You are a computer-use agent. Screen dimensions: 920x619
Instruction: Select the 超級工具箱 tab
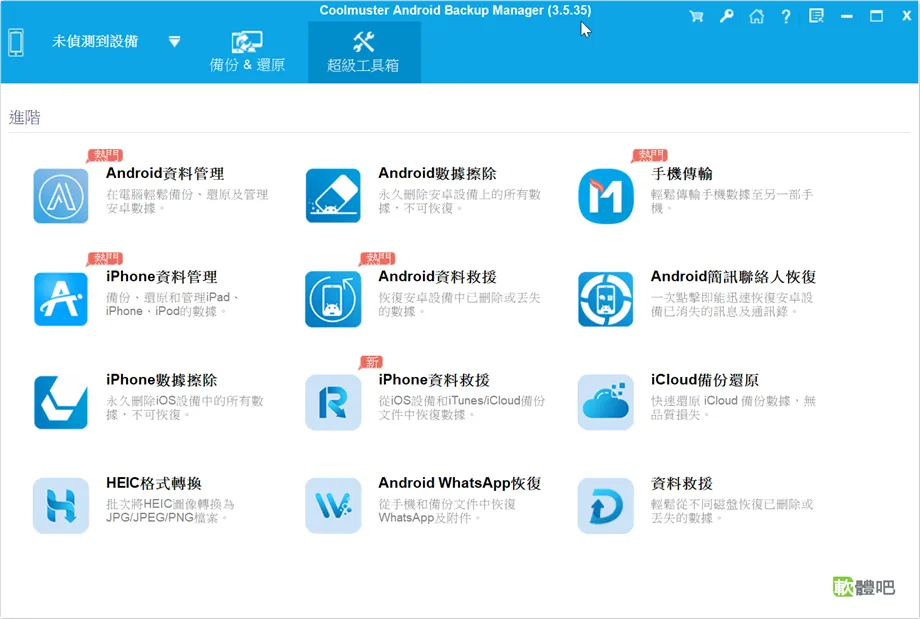pos(364,53)
